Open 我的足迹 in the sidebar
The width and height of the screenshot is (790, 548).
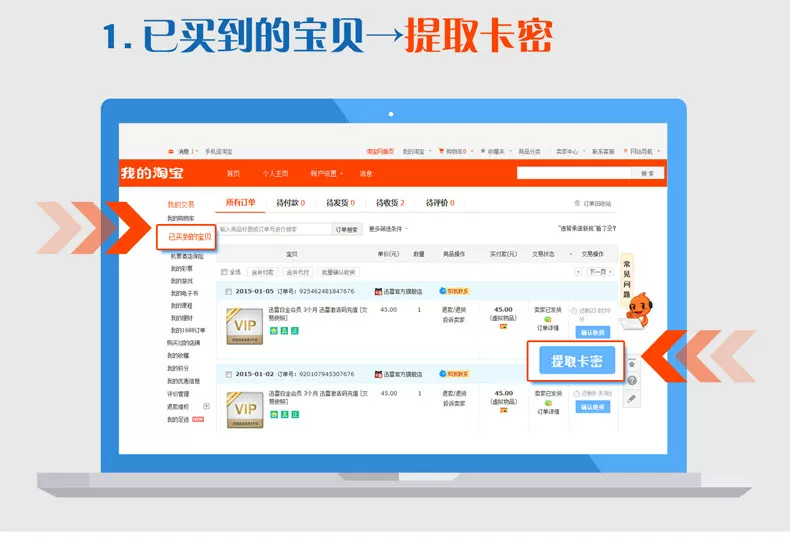pyautogui.click(x=178, y=420)
